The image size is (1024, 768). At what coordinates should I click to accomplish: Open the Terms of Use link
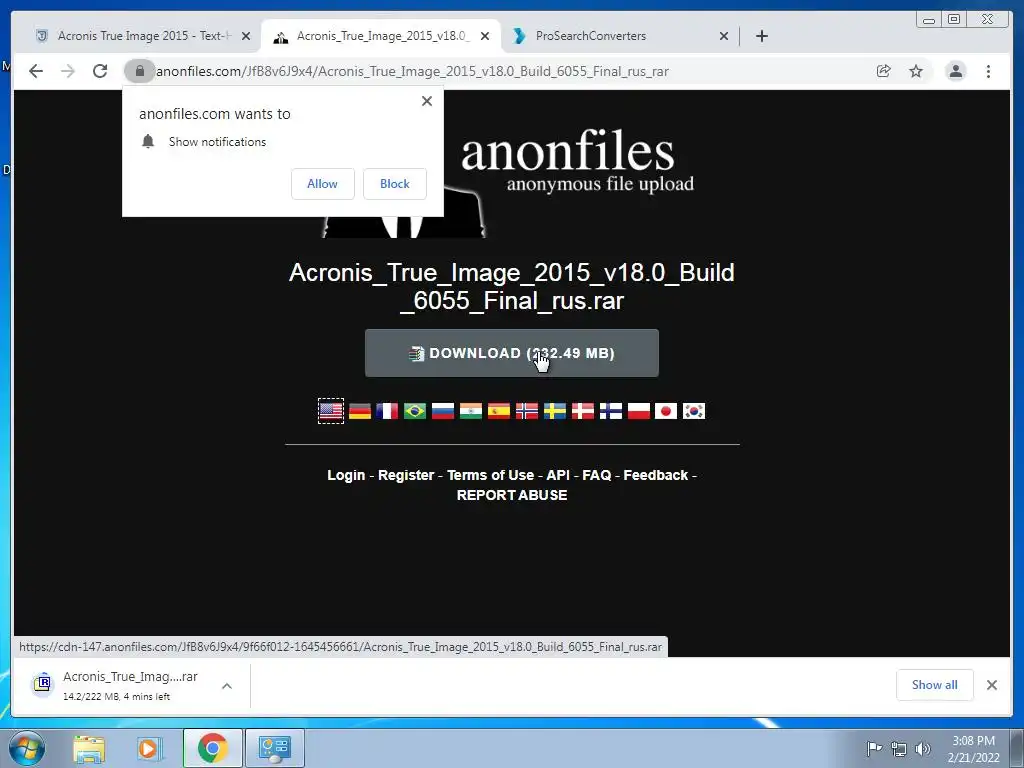[x=490, y=475]
